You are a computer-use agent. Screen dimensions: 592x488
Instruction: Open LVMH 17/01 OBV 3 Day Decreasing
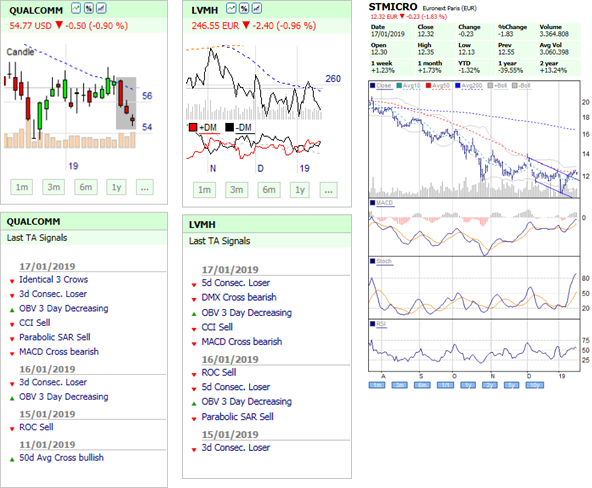pos(247,313)
